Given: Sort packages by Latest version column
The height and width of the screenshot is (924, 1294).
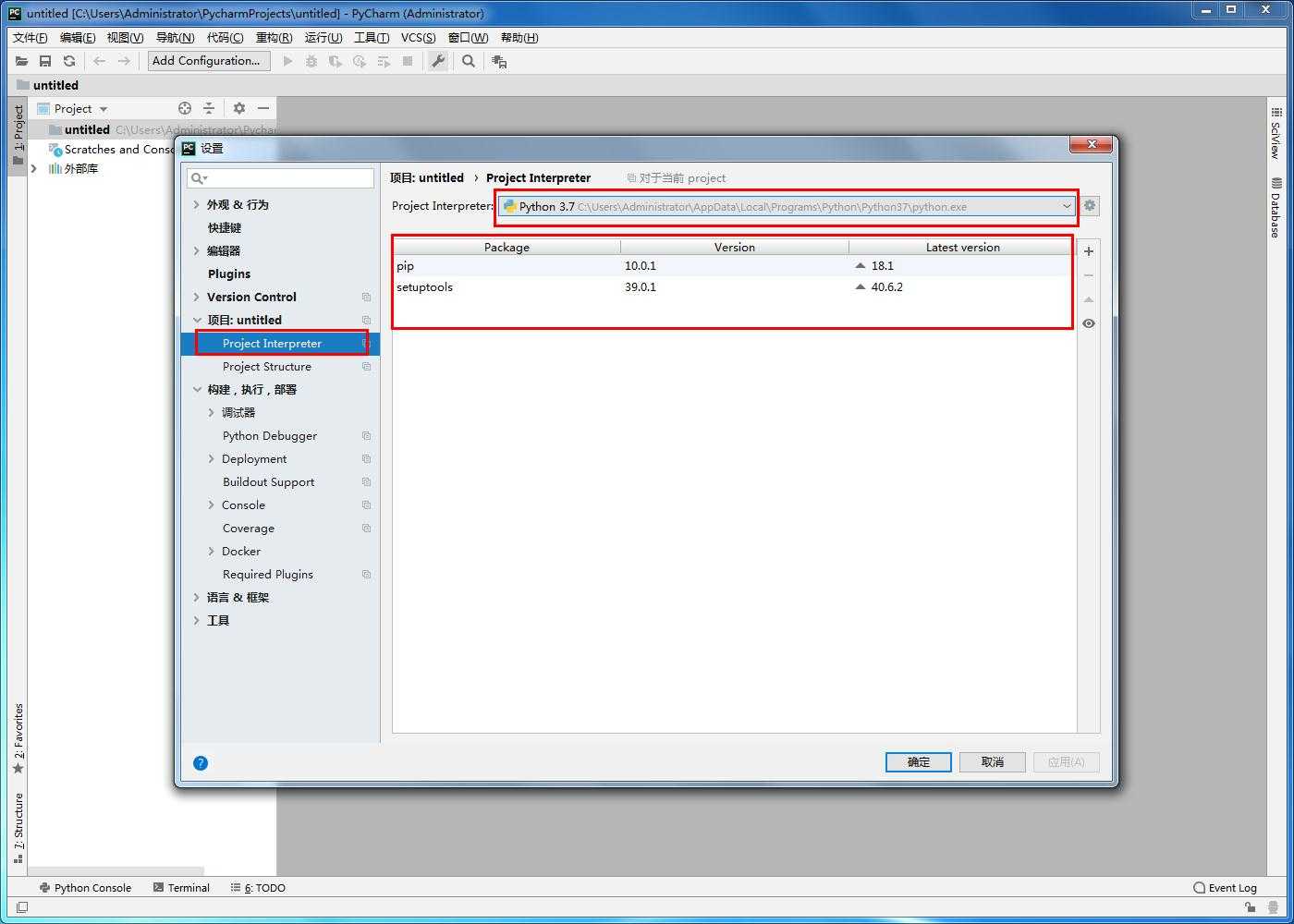Looking at the screenshot, I should tap(962, 247).
